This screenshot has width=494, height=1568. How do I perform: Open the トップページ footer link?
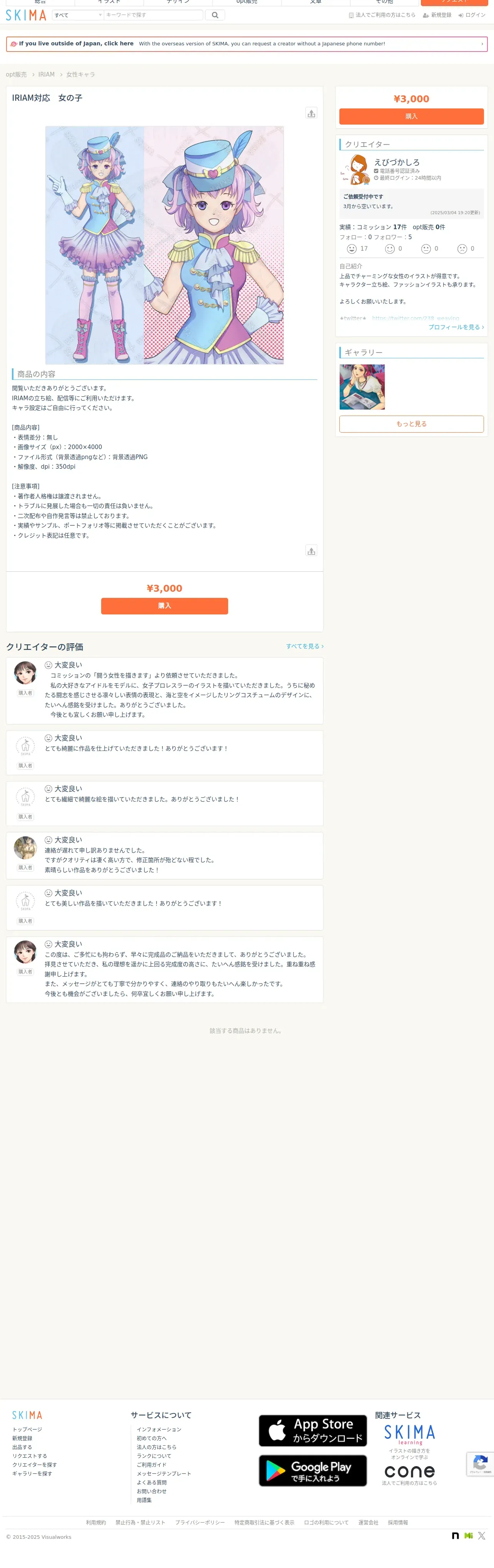click(27, 1429)
